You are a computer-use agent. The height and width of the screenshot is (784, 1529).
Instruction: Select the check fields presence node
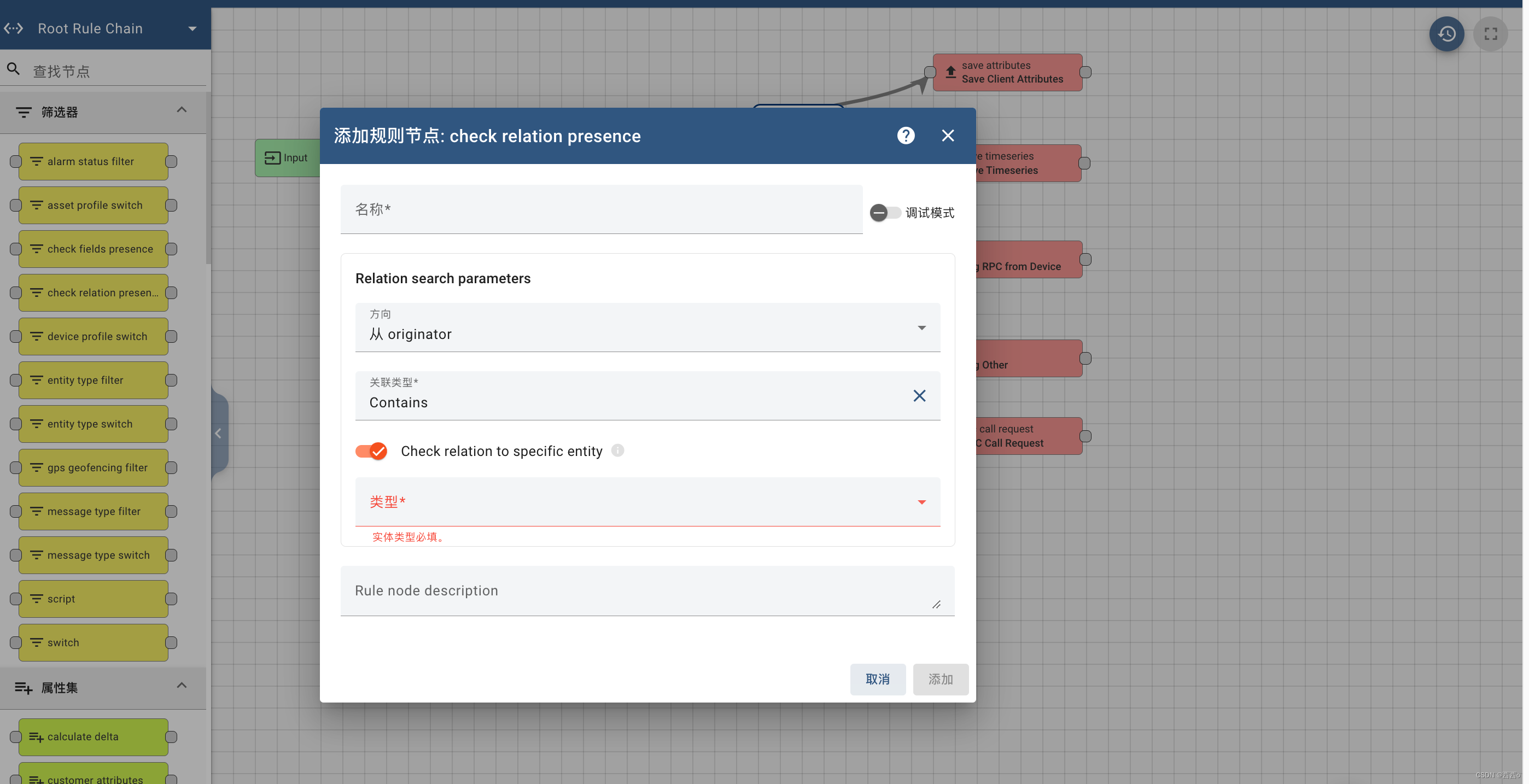[x=92, y=249]
